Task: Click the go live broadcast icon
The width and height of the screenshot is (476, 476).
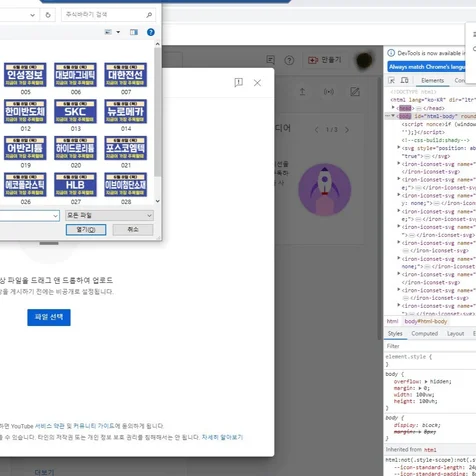Action: click(x=329, y=92)
